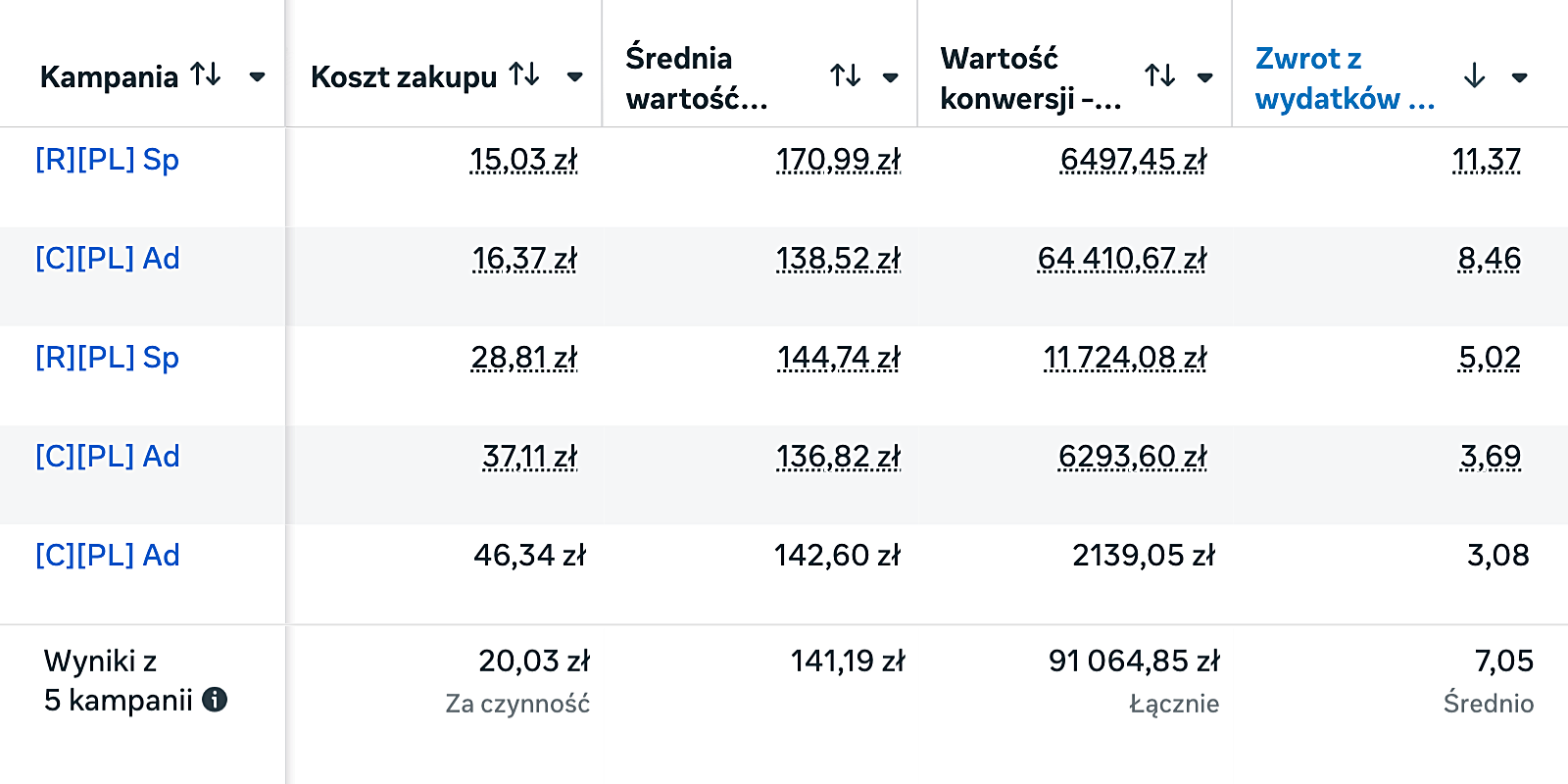This screenshot has width=1568, height=784.
Task: Open Wartość konwersji column dropdown caret
Action: pyautogui.click(x=1205, y=77)
